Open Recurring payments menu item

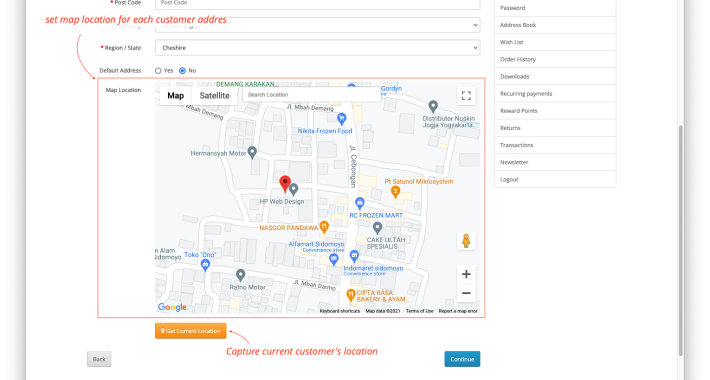(555, 94)
